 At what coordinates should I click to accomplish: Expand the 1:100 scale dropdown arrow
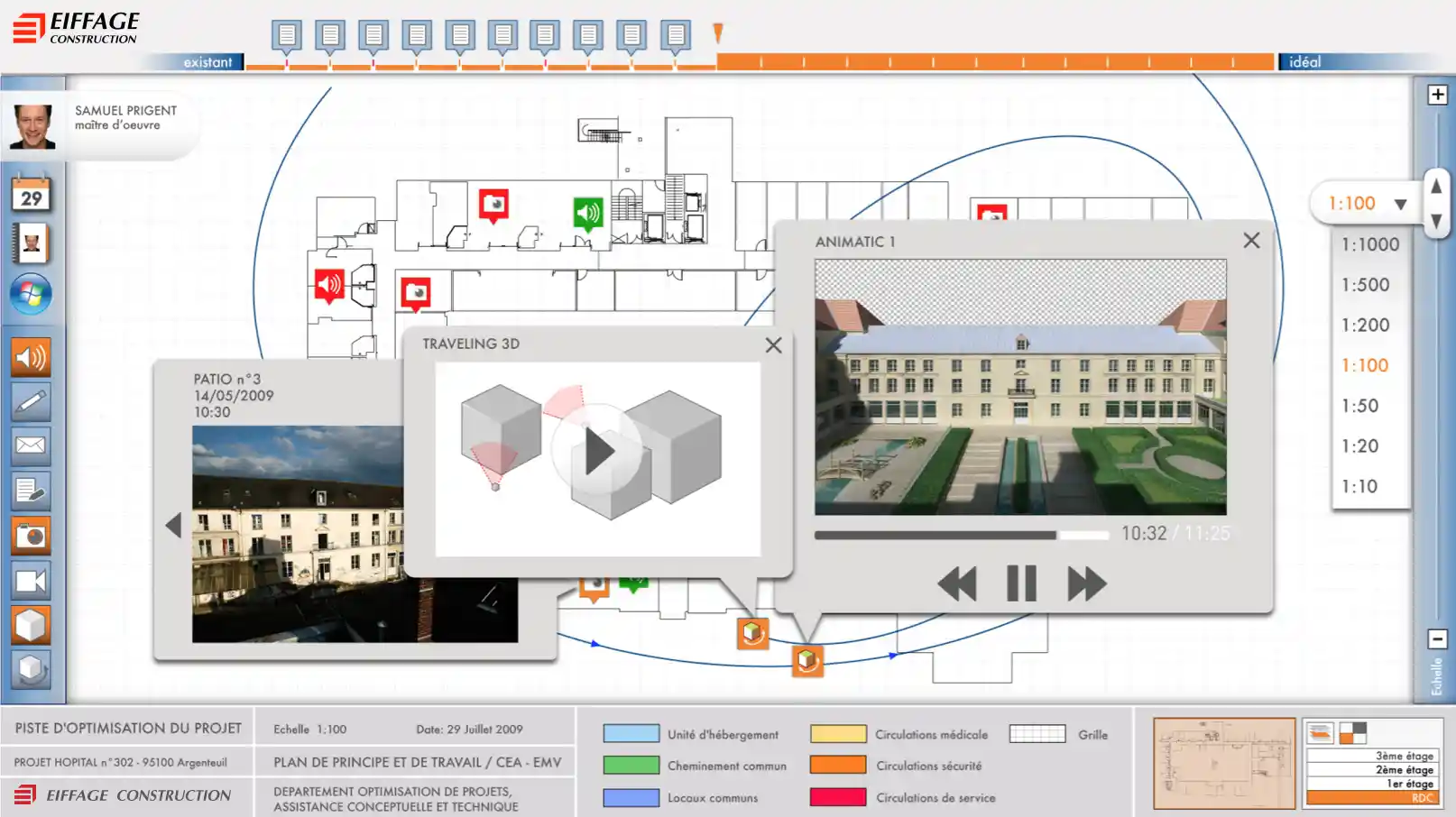1400,205
